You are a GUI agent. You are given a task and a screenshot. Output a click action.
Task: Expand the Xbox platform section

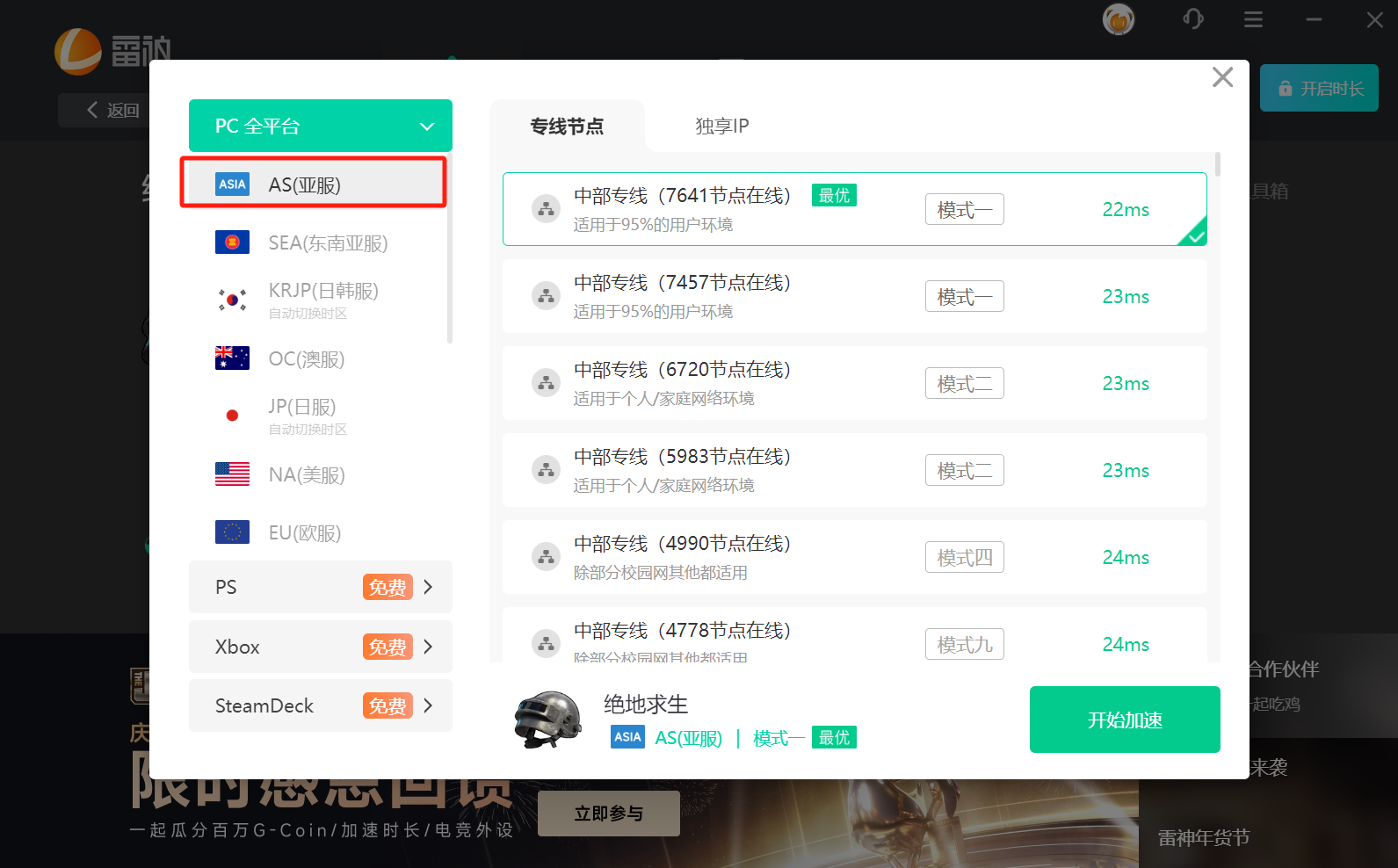coord(321,647)
